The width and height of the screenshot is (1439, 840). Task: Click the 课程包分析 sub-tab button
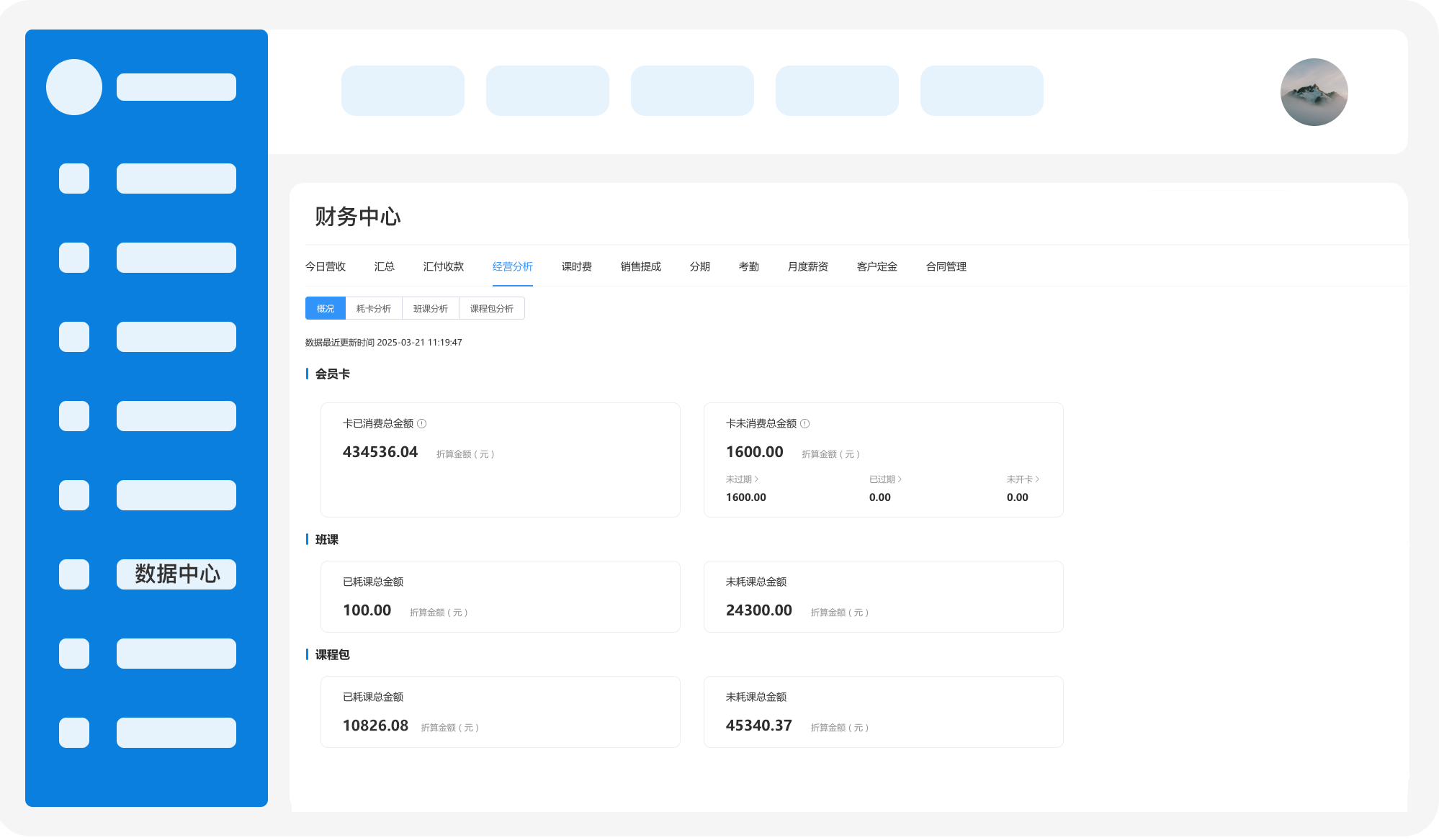pos(492,309)
